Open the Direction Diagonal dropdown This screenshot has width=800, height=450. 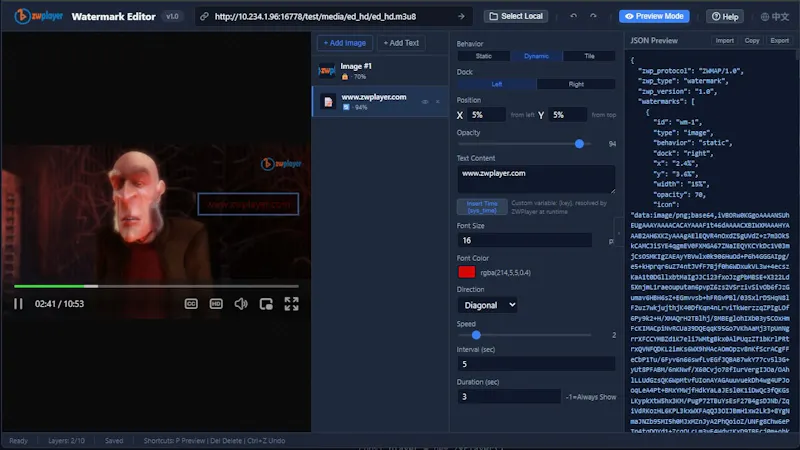(488, 305)
